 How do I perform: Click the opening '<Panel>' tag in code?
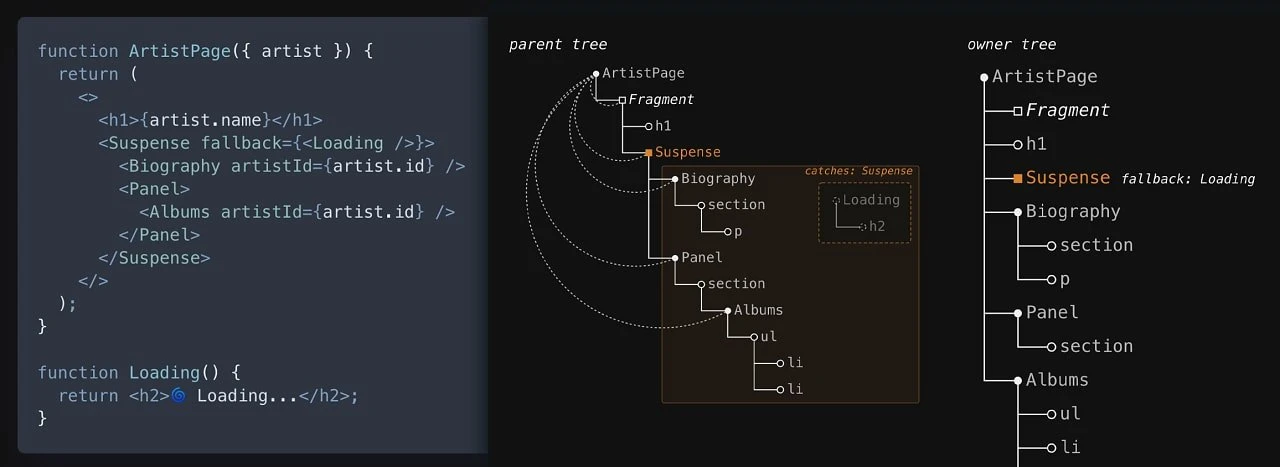(x=154, y=189)
